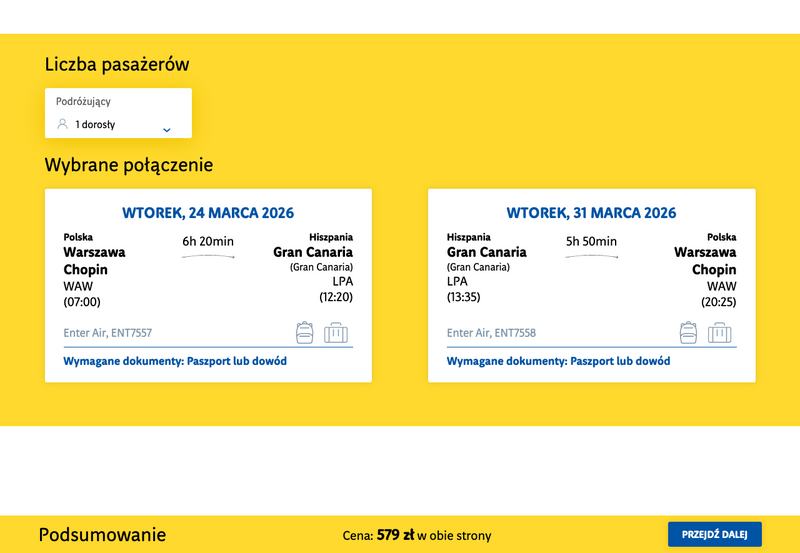Expand the passengers chevron arrow
Image resolution: width=800 pixels, height=553 pixels.
click(x=167, y=129)
